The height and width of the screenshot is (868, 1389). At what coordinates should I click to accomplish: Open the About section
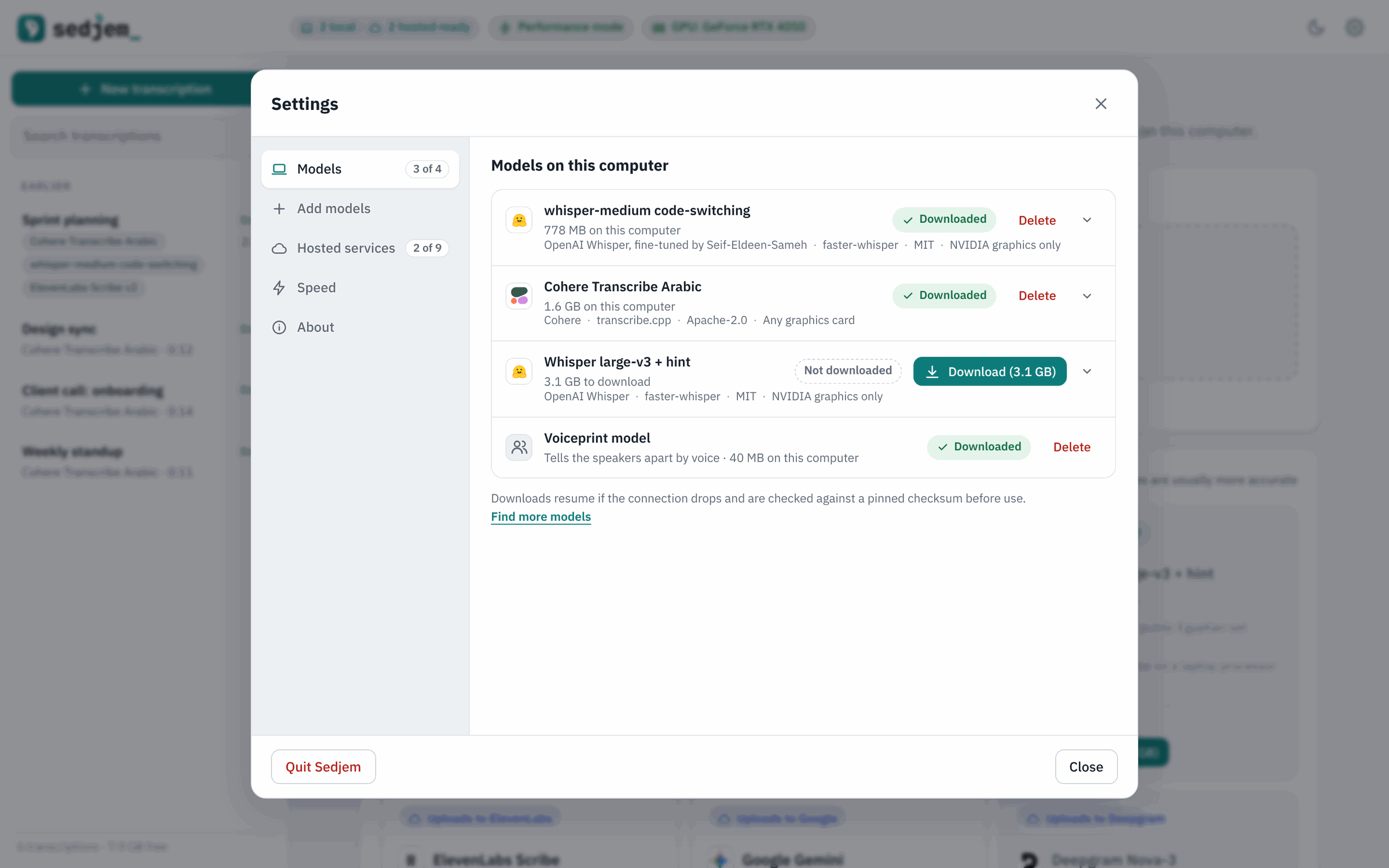360,327
